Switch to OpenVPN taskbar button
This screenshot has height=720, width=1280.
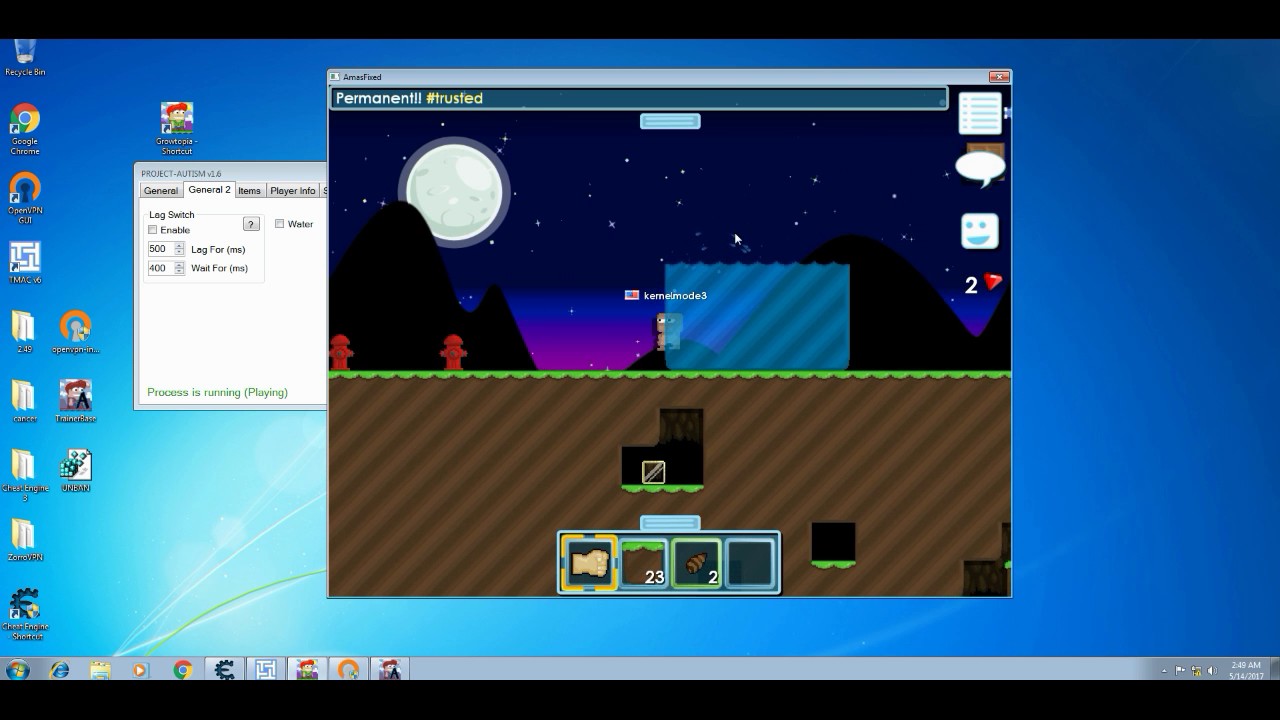point(348,670)
